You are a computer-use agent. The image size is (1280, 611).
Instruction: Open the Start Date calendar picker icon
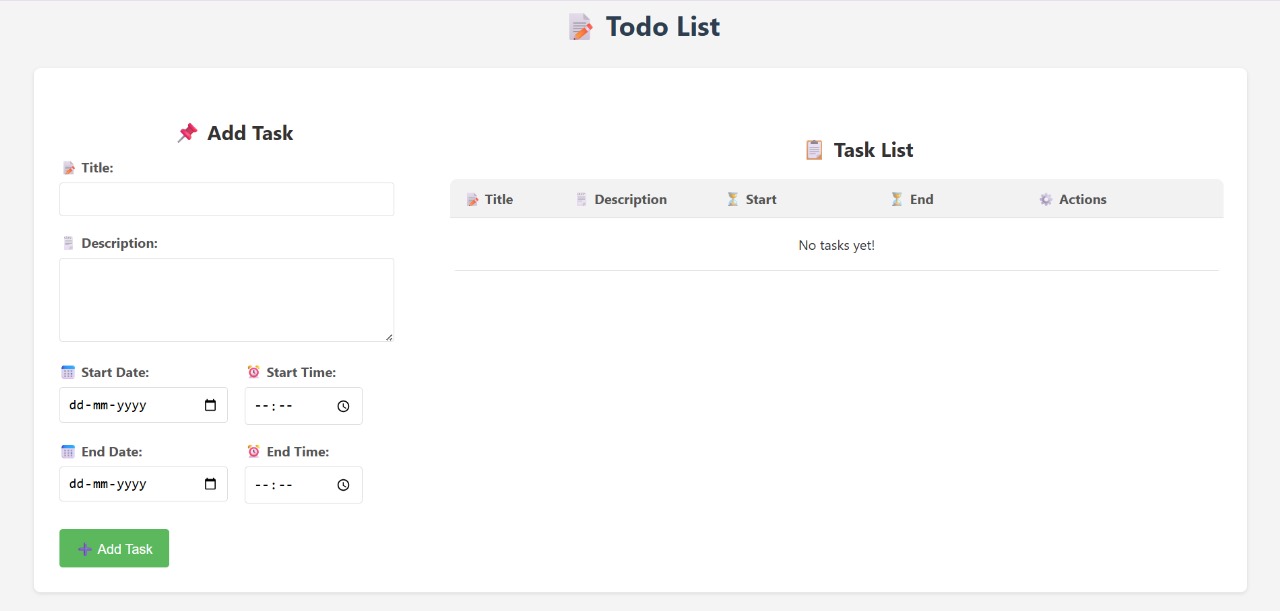210,406
